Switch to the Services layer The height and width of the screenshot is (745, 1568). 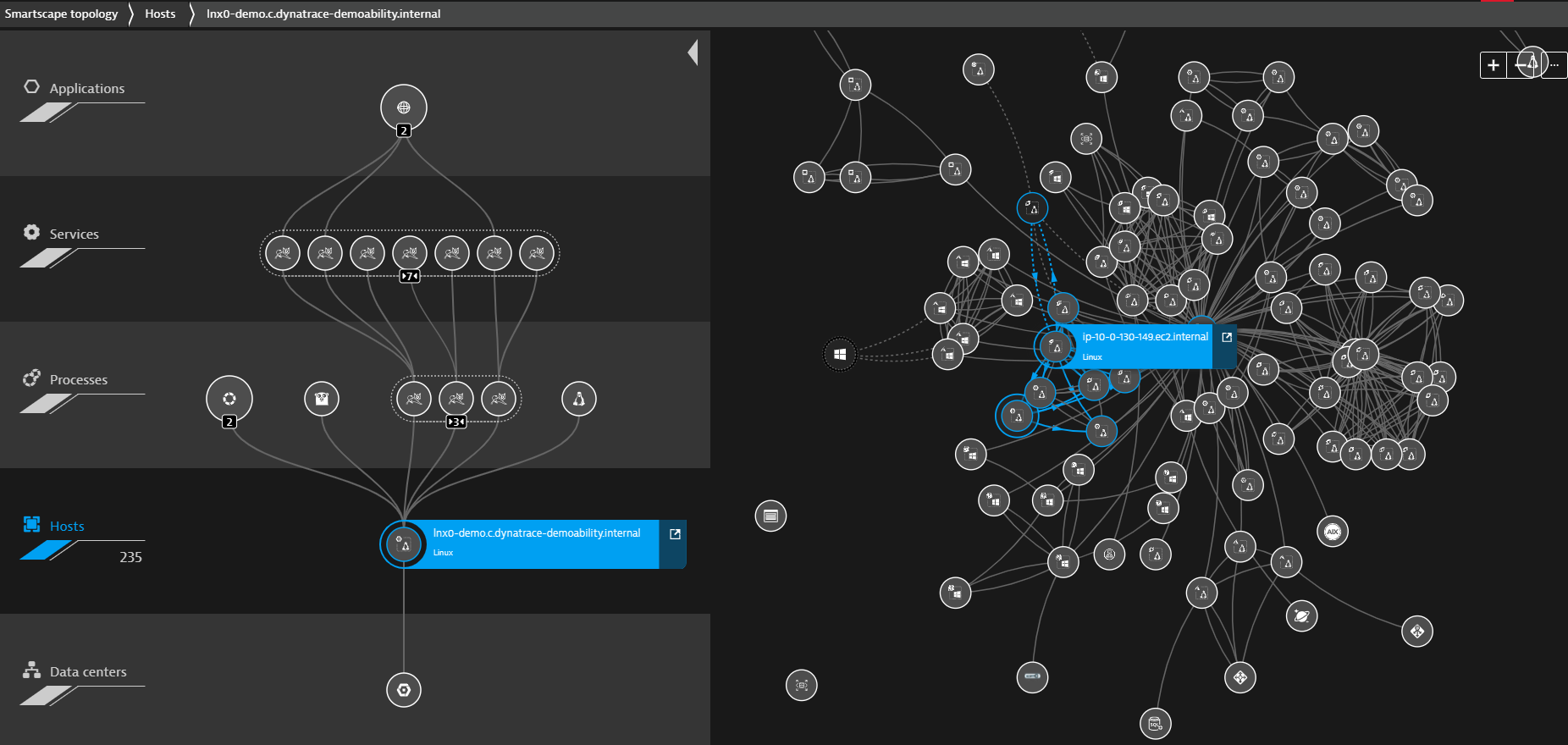coord(74,234)
